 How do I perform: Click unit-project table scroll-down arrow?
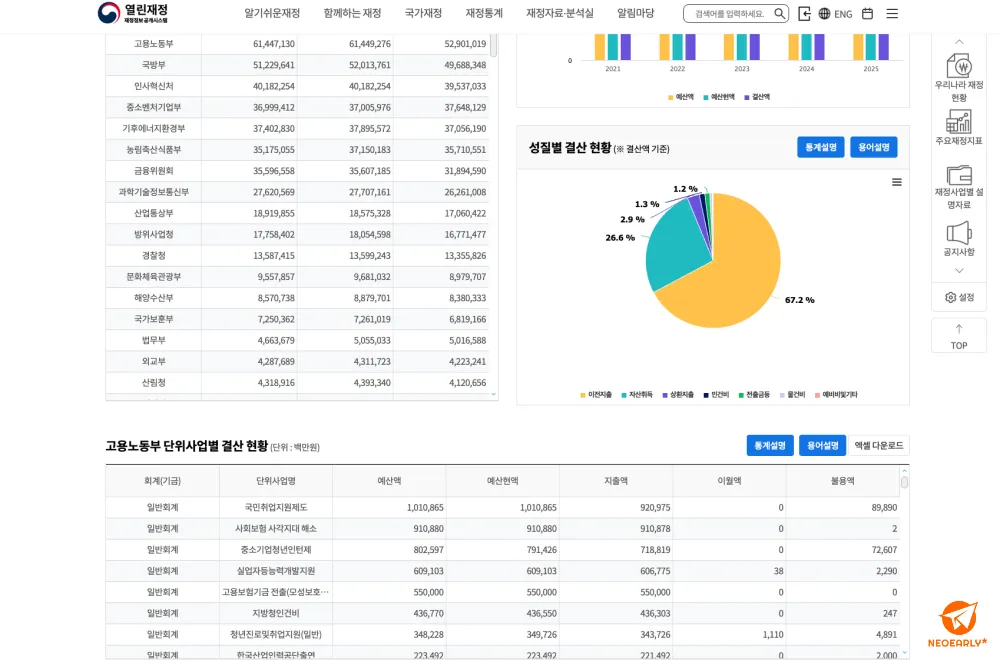(x=904, y=653)
